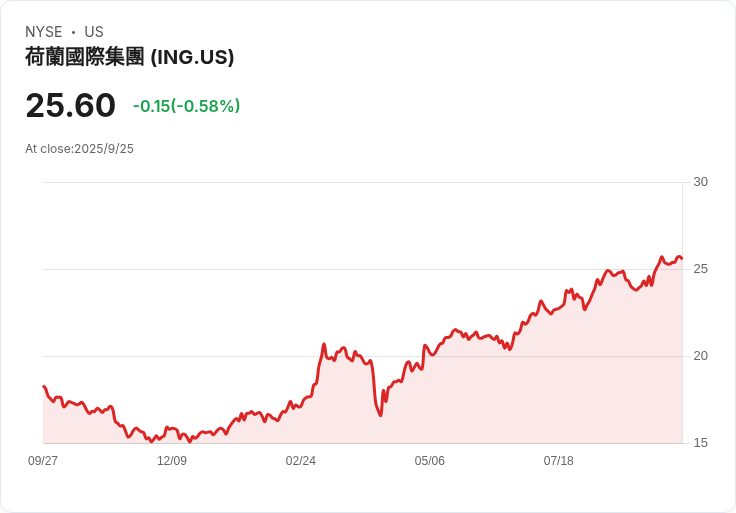Image resolution: width=736 pixels, height=513 pixels.
Task: Click the NYSE exchange label
Action: 42,32
